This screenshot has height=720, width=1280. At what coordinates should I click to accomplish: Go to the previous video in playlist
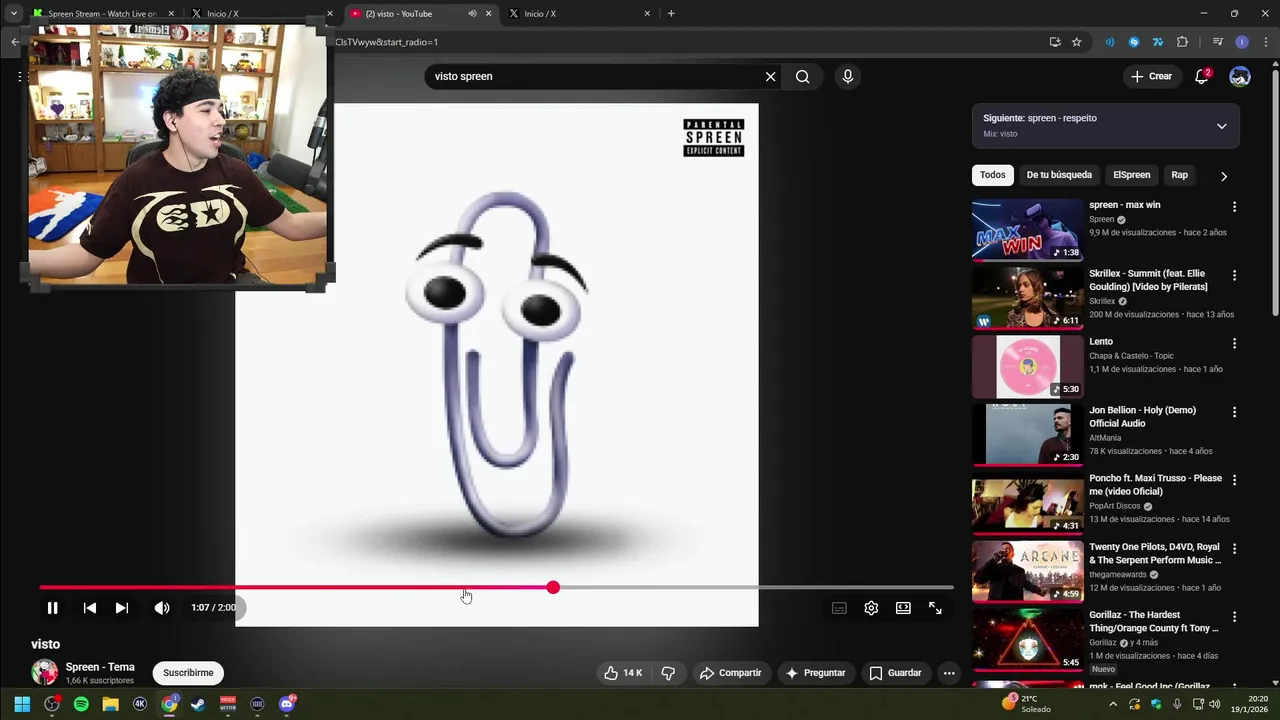point(90,608)
